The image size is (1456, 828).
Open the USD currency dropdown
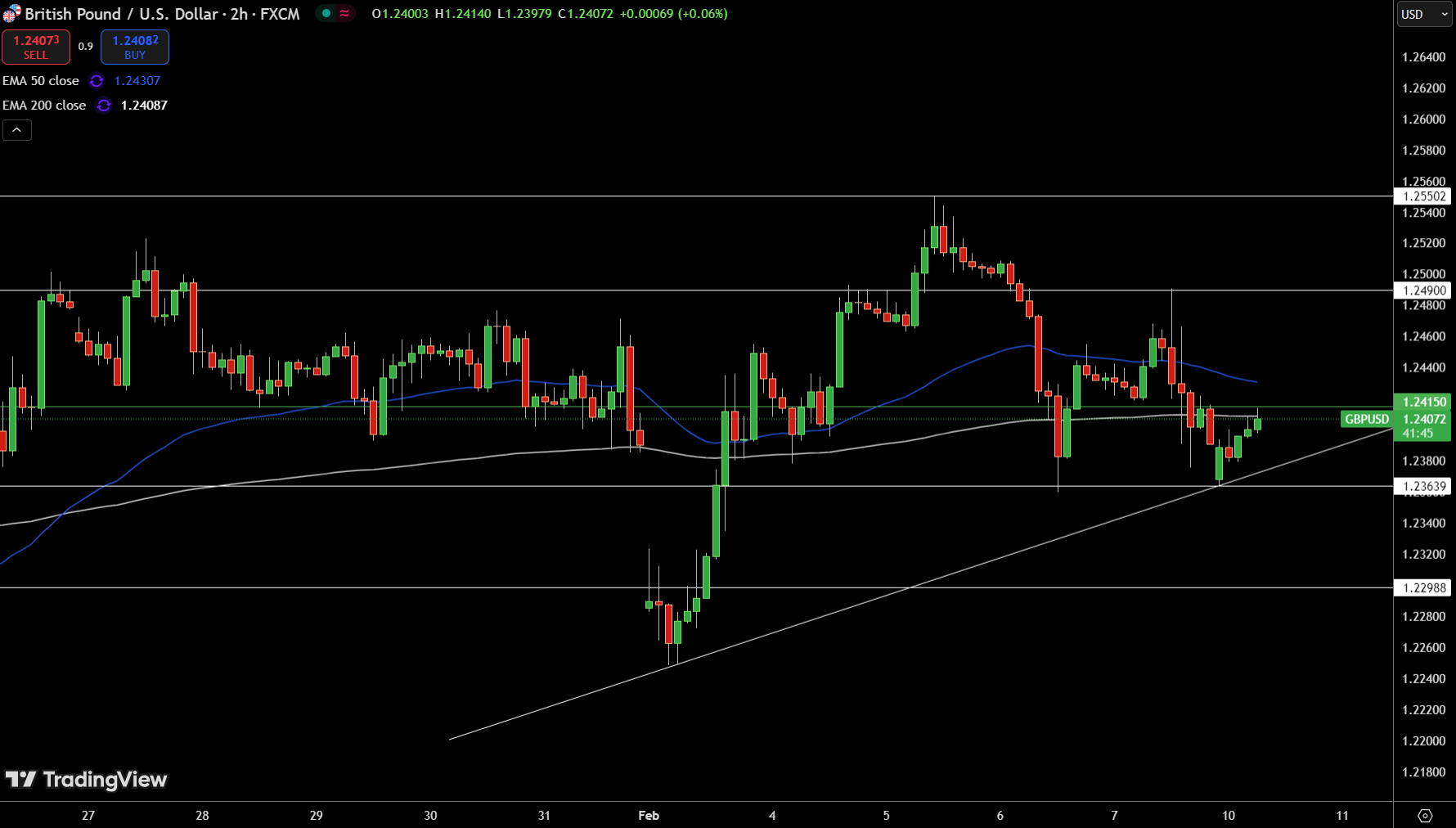pos(1424,14)
